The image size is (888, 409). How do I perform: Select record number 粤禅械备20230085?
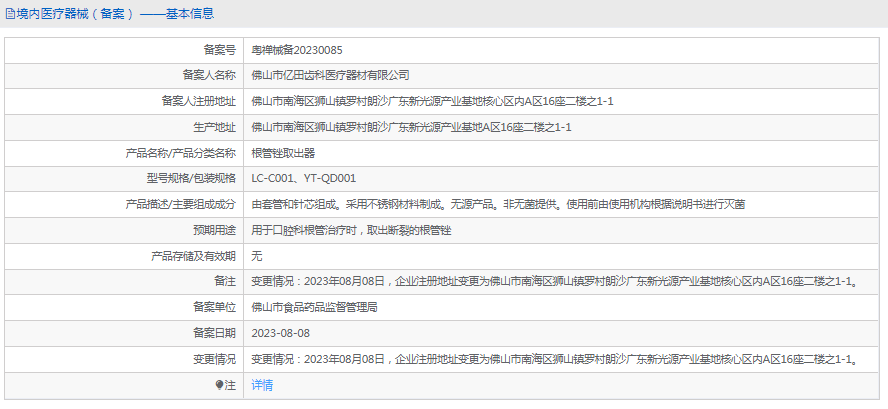pyautogui.click(x=297, y=50)
